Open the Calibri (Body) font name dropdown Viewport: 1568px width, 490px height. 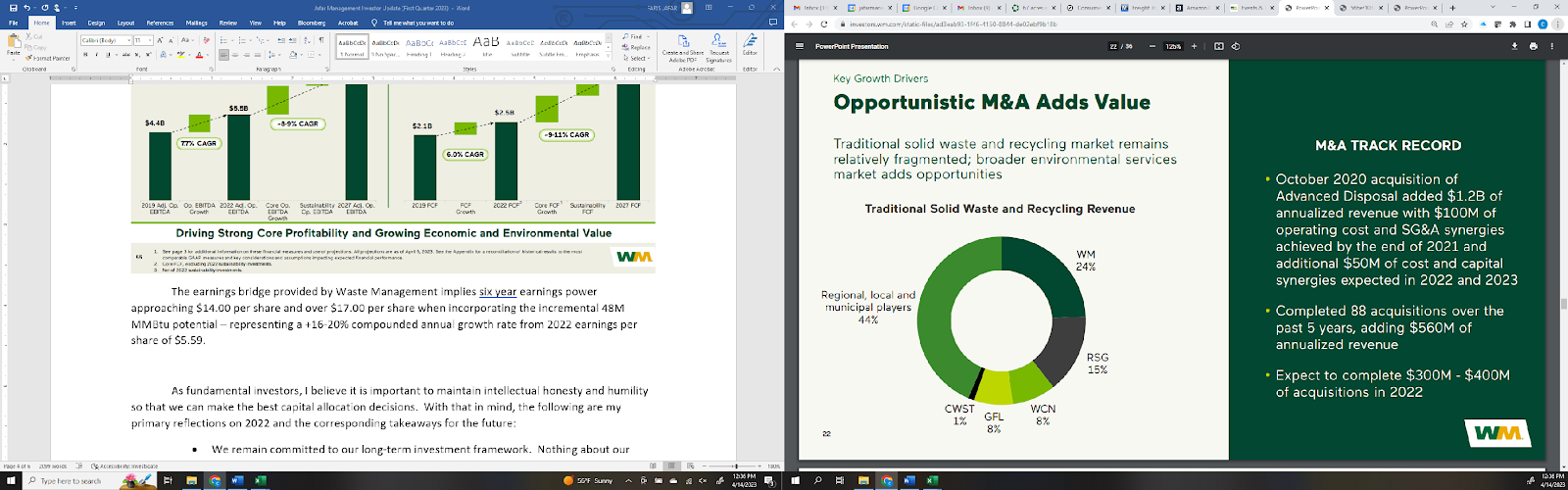[128, 40]
